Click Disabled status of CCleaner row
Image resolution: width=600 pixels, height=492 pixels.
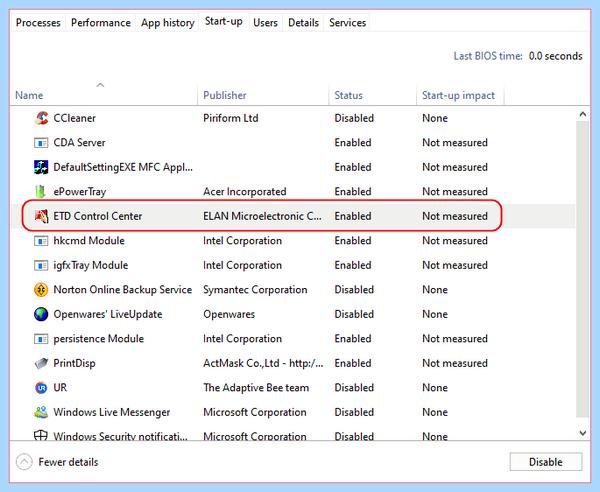354,118
